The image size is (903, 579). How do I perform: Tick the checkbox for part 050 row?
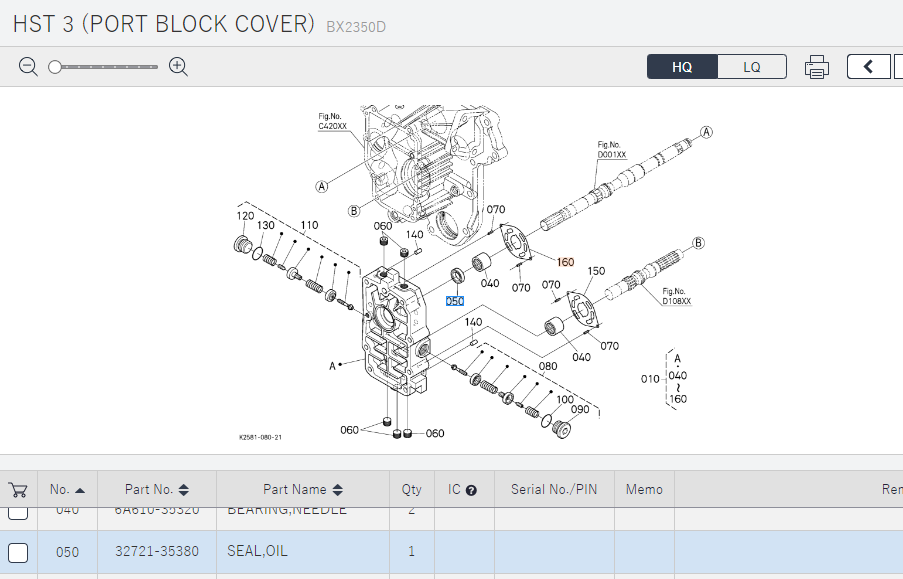tap(18, 552)
